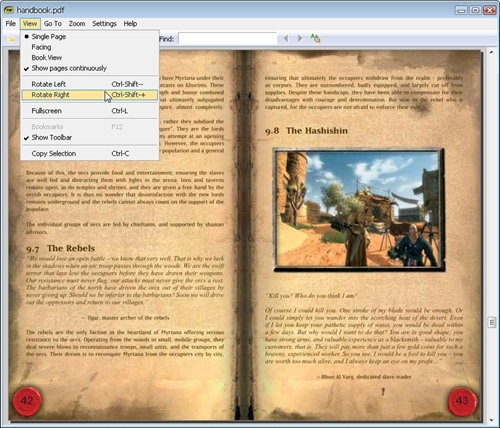Click the open file folder icon
The image size is (500, 428).
(x=11, y=39)
